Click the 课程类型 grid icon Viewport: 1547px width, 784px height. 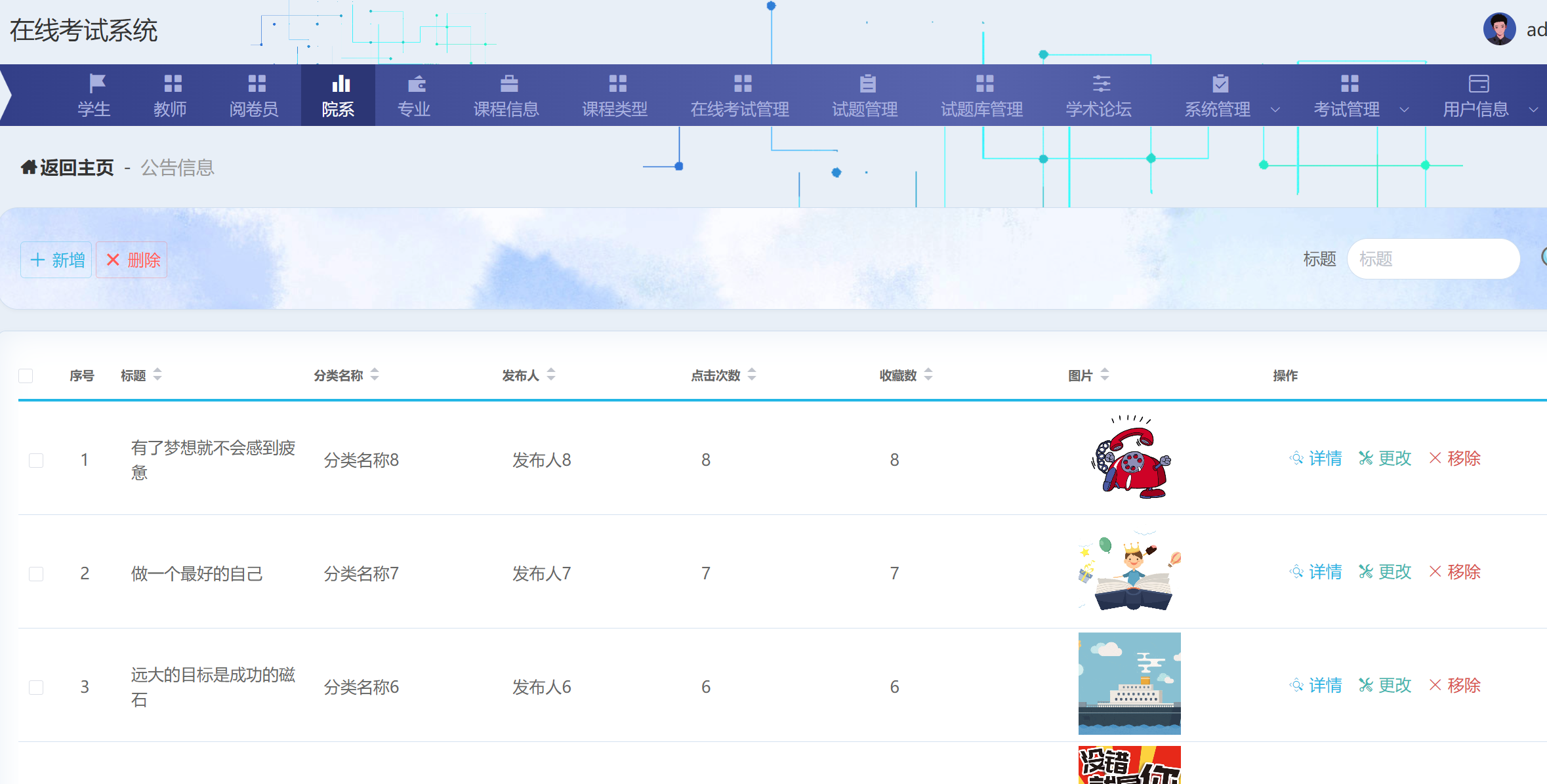[615, 83]
